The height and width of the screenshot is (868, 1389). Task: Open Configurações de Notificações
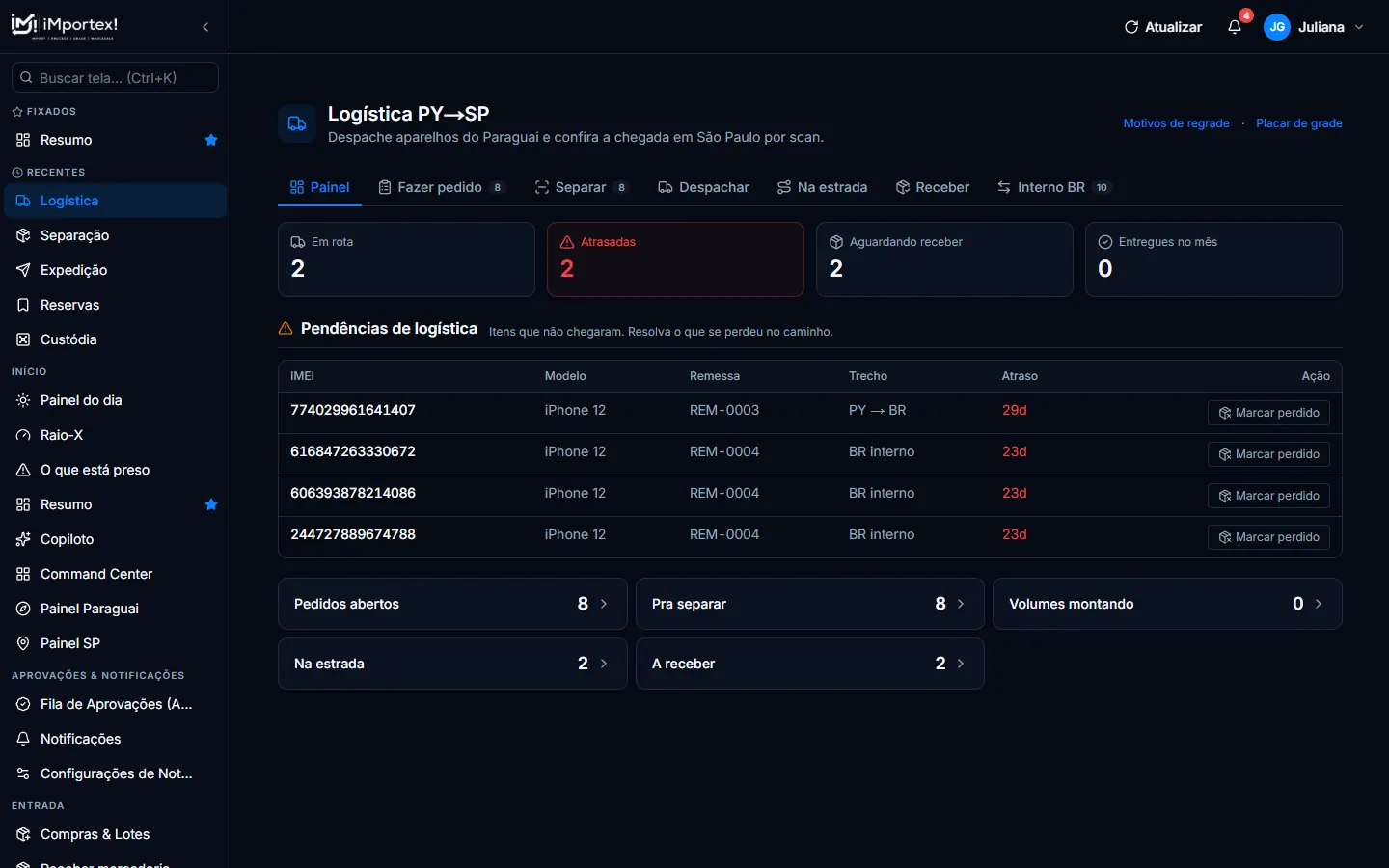tap(116, 773)
